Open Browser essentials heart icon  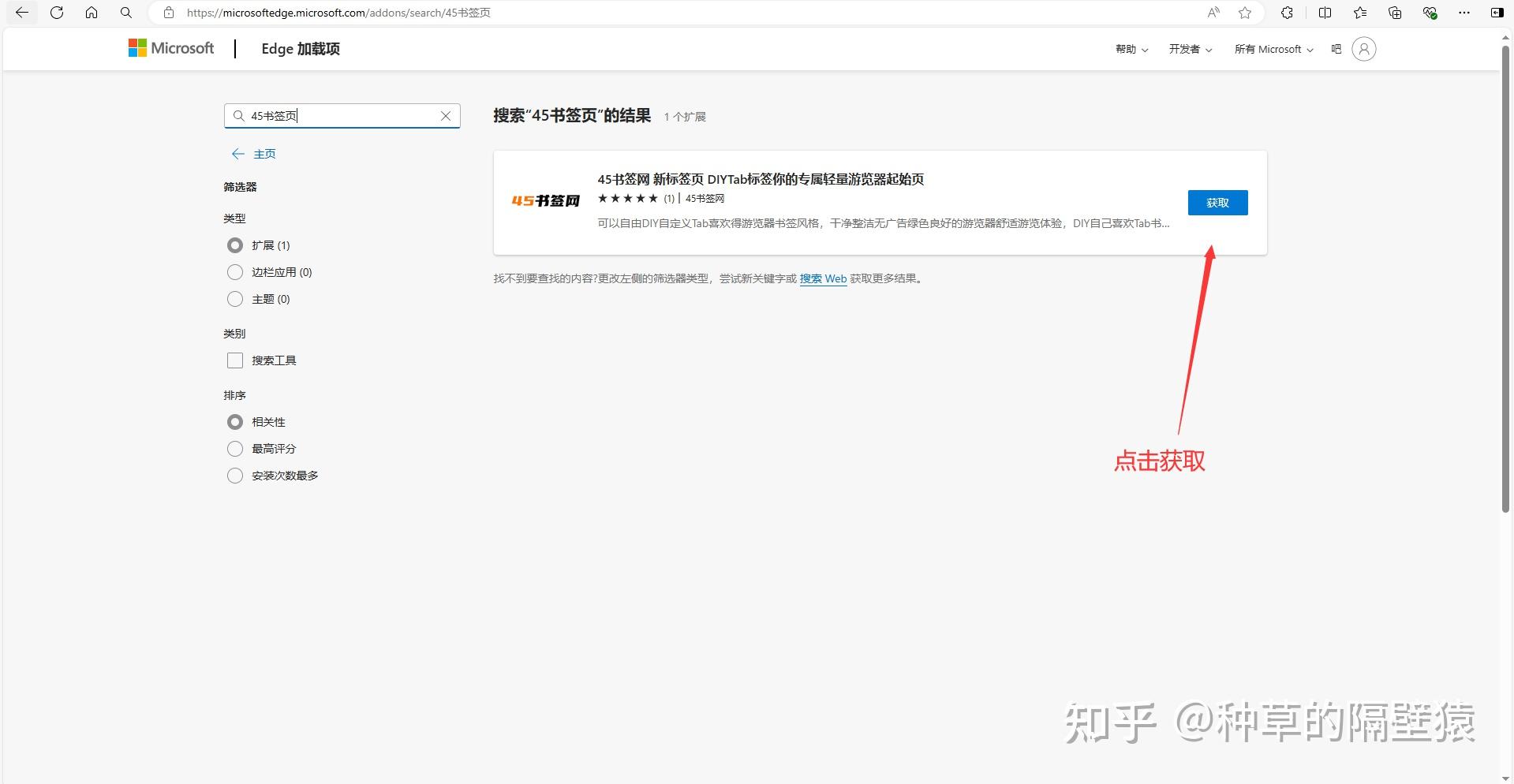[x=1430, y=13]
